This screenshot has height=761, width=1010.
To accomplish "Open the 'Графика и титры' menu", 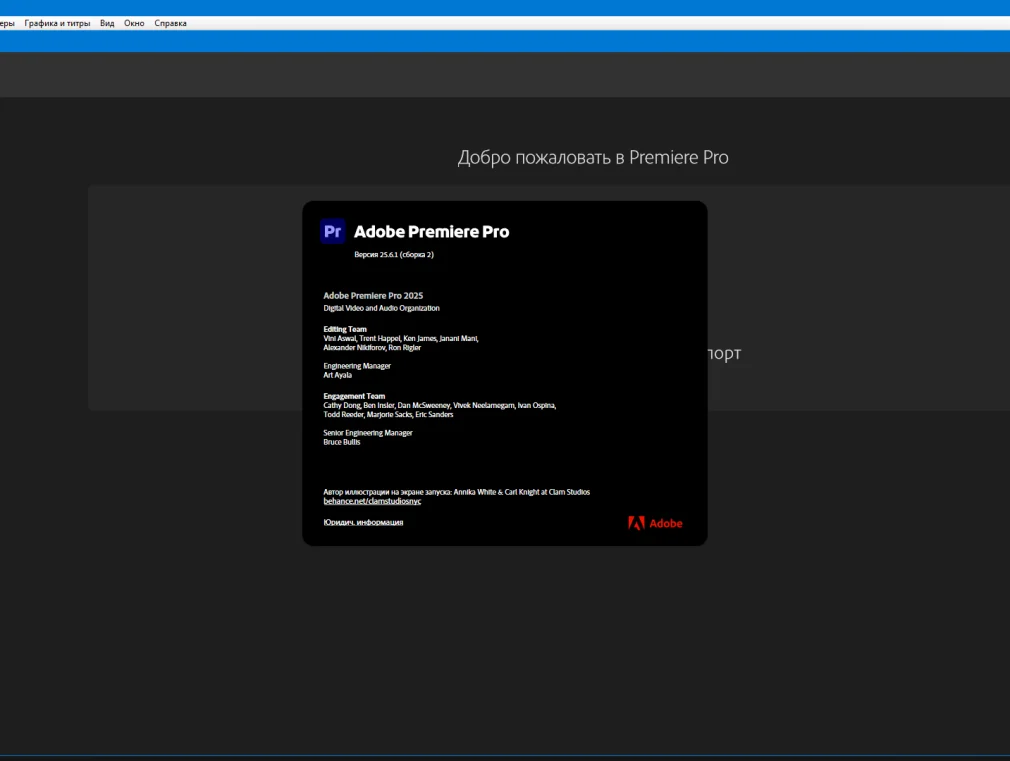I will [57, 23].
